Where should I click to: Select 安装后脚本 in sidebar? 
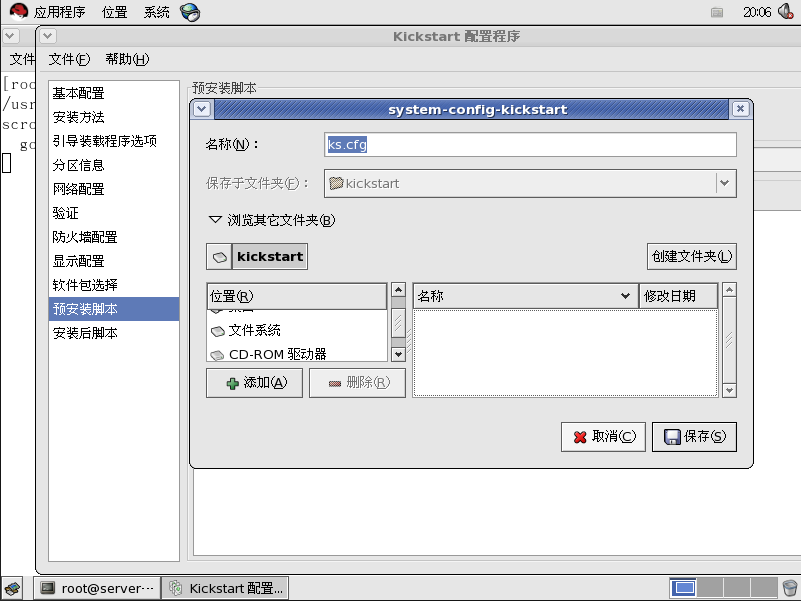coord(114,333)
